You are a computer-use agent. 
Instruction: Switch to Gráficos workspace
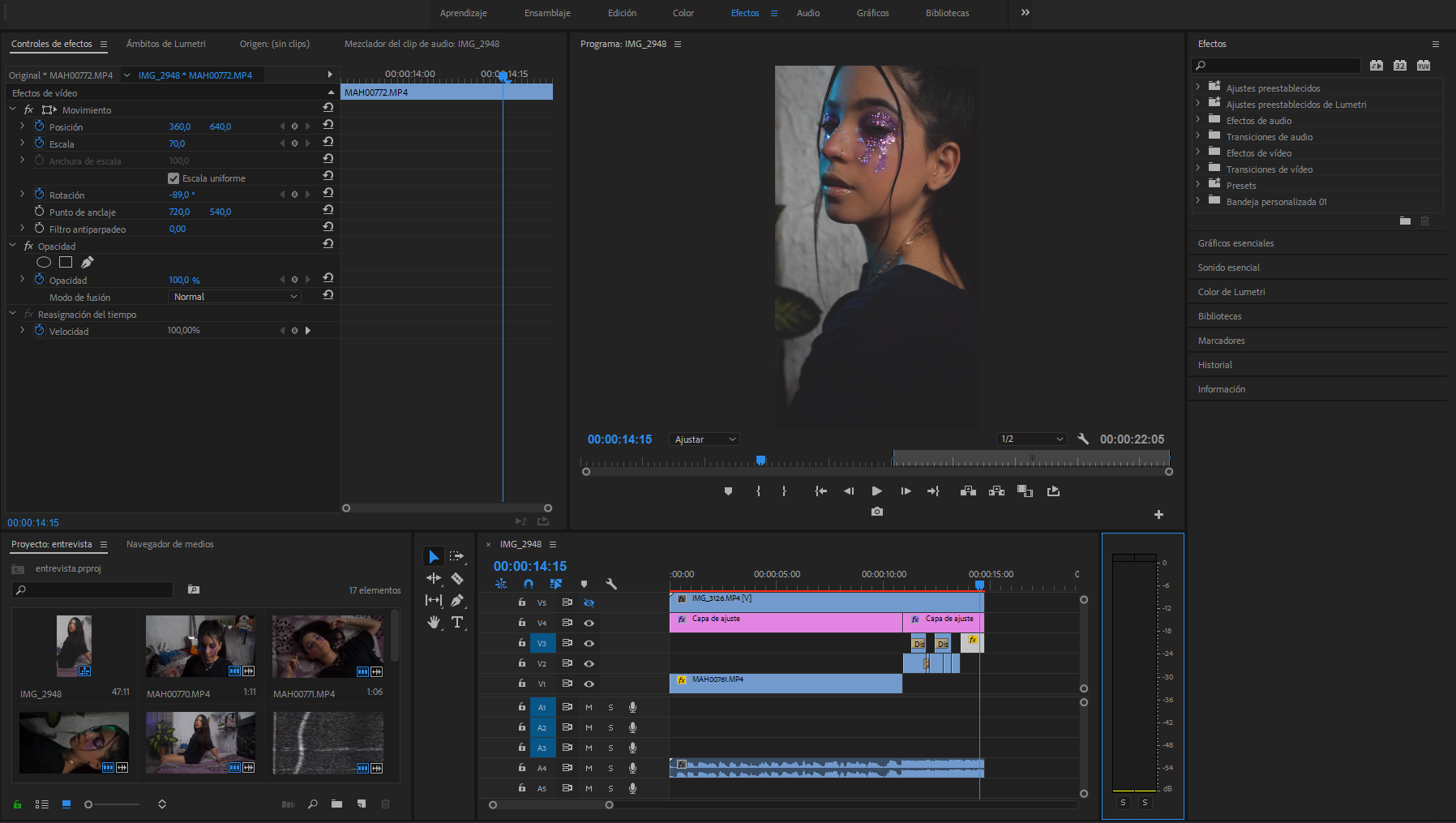click(872, 13)
